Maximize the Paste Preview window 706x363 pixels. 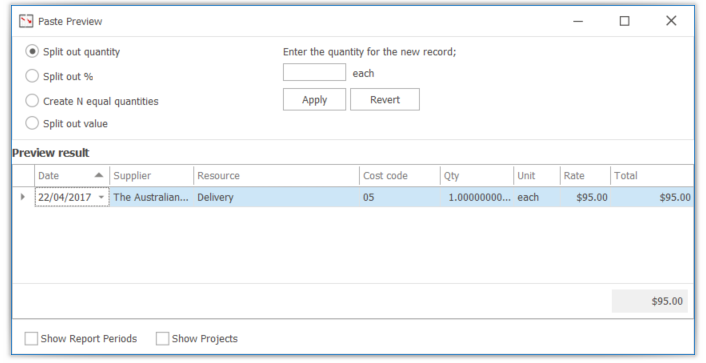point(625,21)
